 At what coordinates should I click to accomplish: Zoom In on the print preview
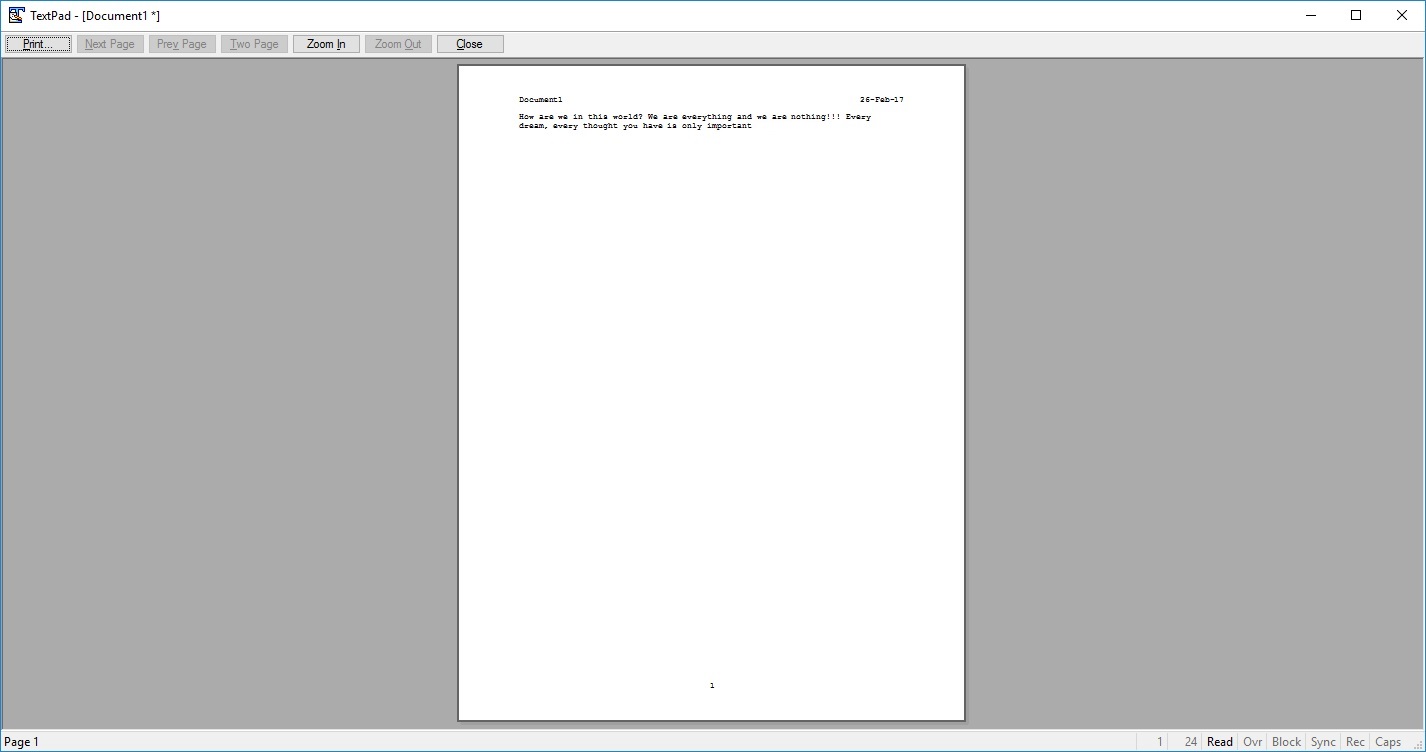tap(325, 43)
